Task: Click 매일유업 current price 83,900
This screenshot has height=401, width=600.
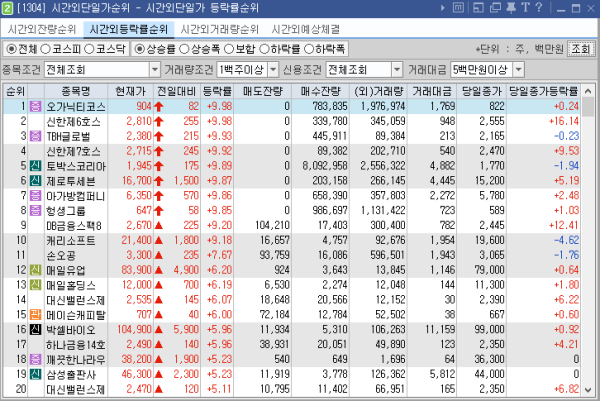Action: 137,270
